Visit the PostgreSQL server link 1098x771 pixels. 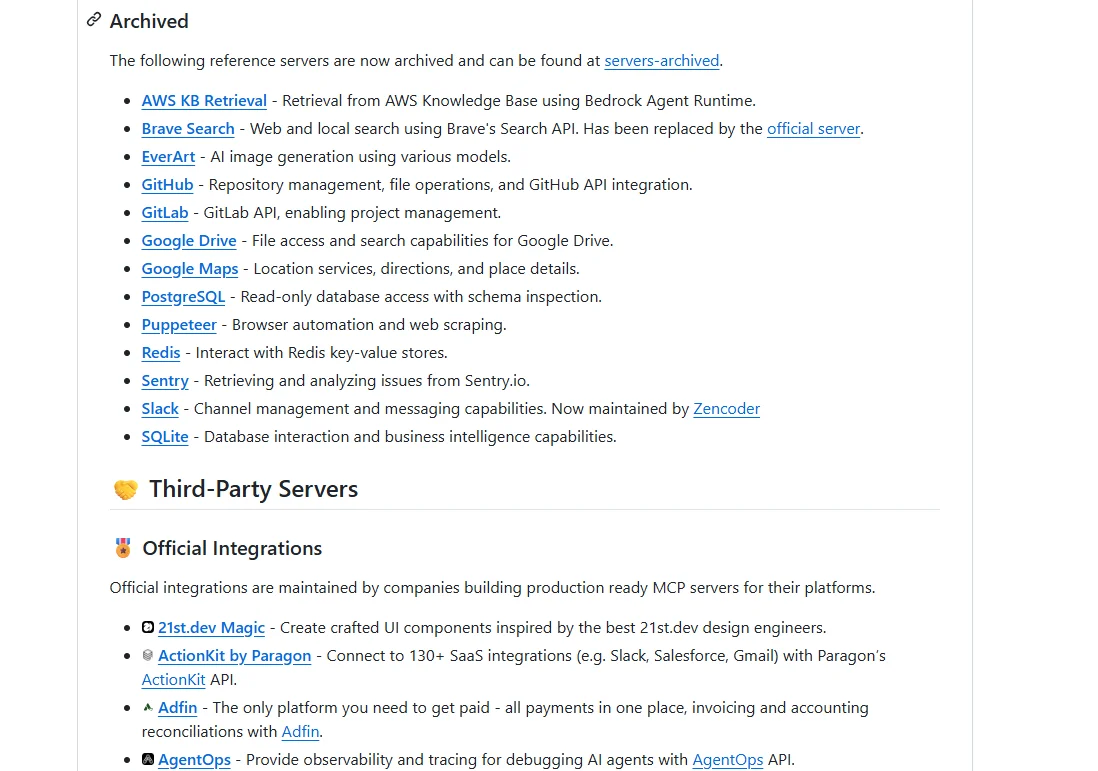click(183, 297)
